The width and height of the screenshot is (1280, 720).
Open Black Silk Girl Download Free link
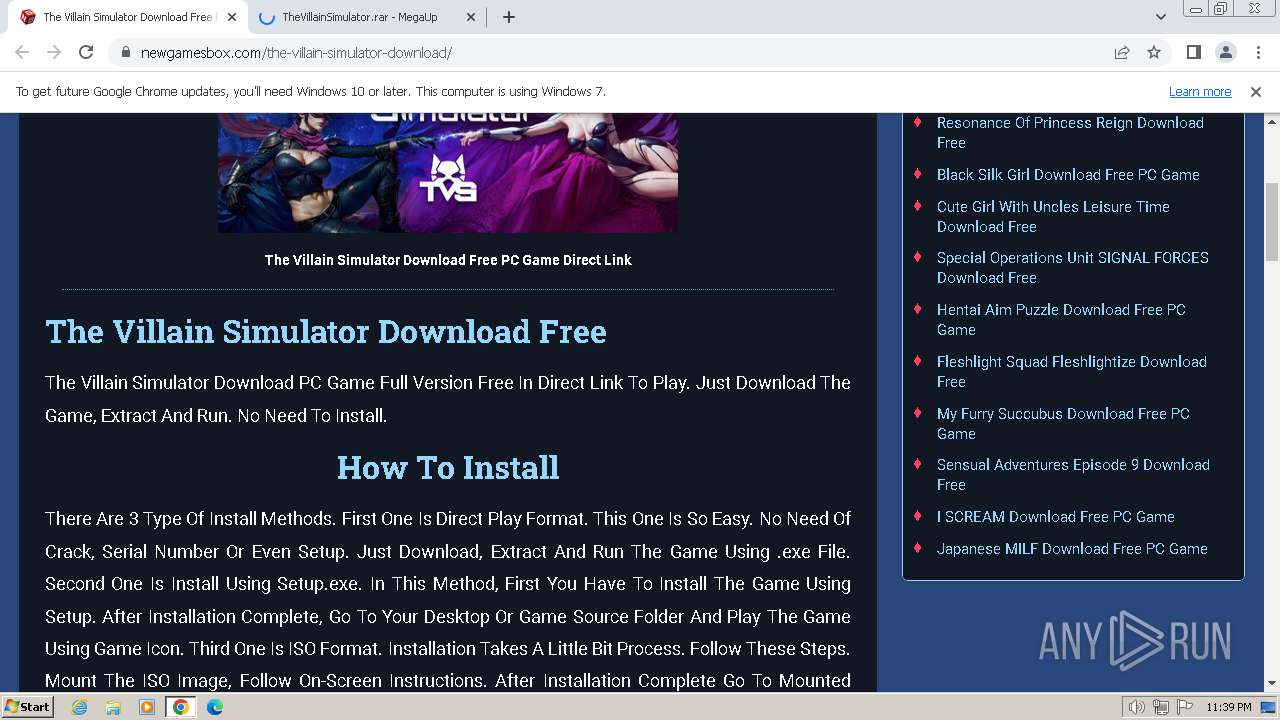point(1068,175)
